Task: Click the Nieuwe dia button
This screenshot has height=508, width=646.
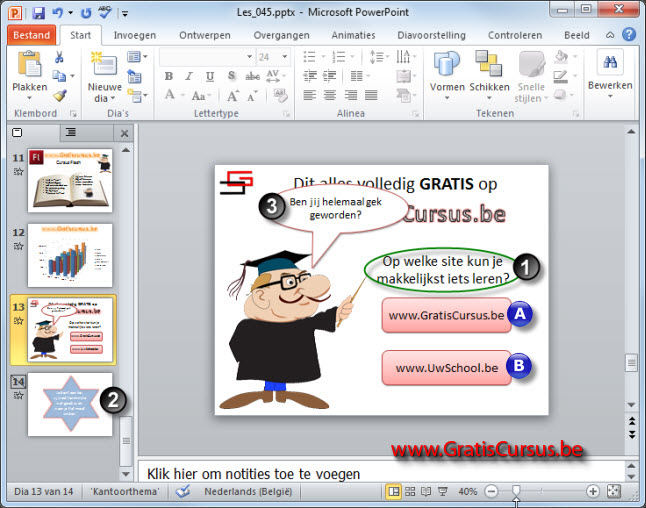Action: [104, 77]
